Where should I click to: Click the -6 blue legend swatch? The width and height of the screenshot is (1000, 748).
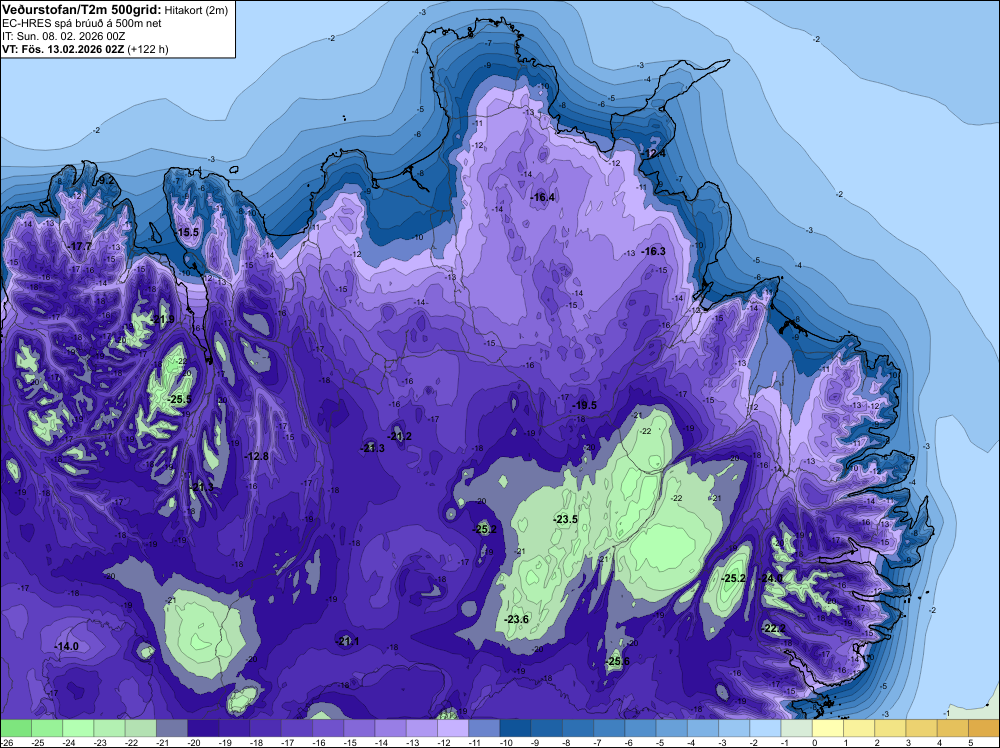[x=641, y=728]
